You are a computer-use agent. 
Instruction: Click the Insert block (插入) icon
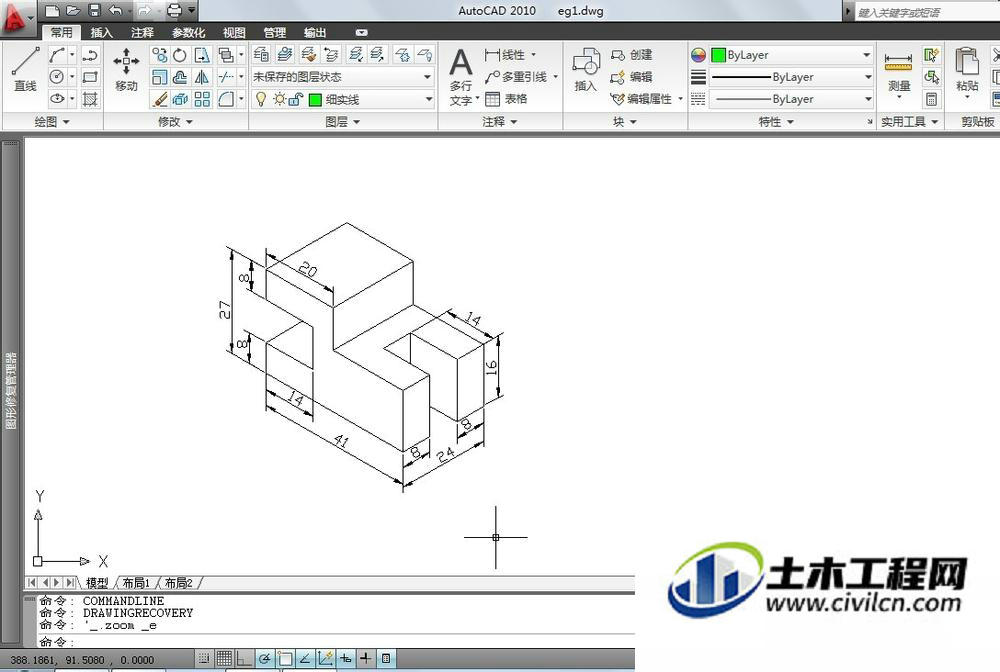tap(585, 69)
